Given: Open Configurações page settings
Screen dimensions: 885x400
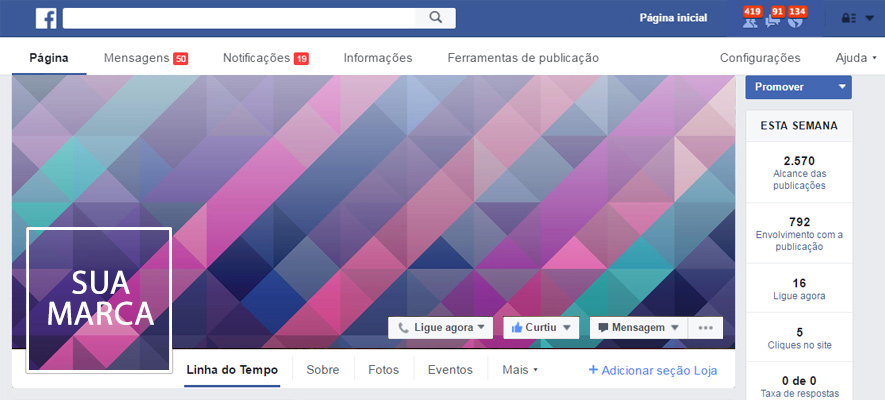Looking at the screenshot, I should 760,58.
